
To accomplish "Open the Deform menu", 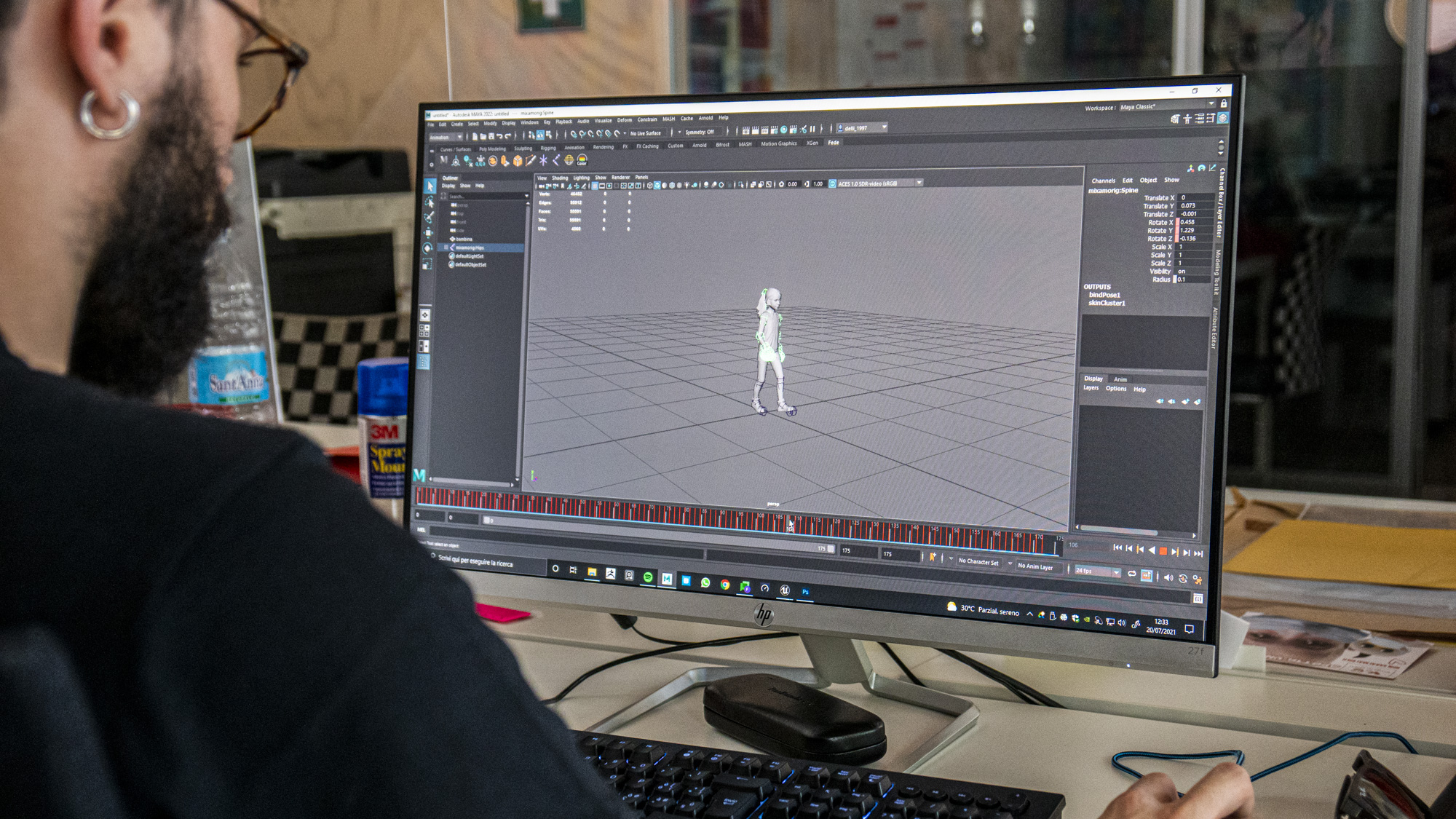I will (625, 120).
